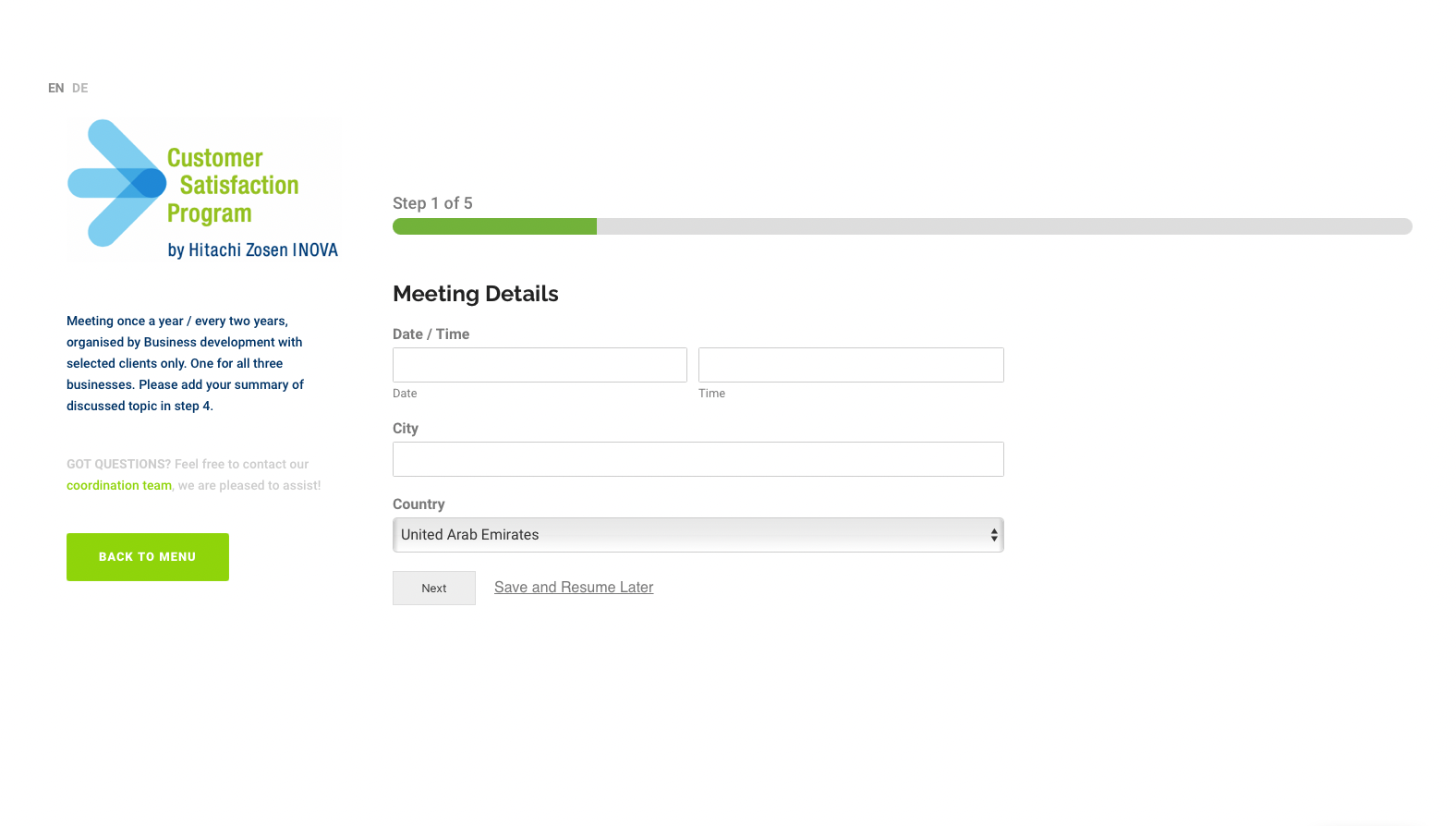Image resolution: width=1456 pixels, height=826 pixels.
Task: Focus the City text field
Action: pyautogui.click(x=698, y=459)
